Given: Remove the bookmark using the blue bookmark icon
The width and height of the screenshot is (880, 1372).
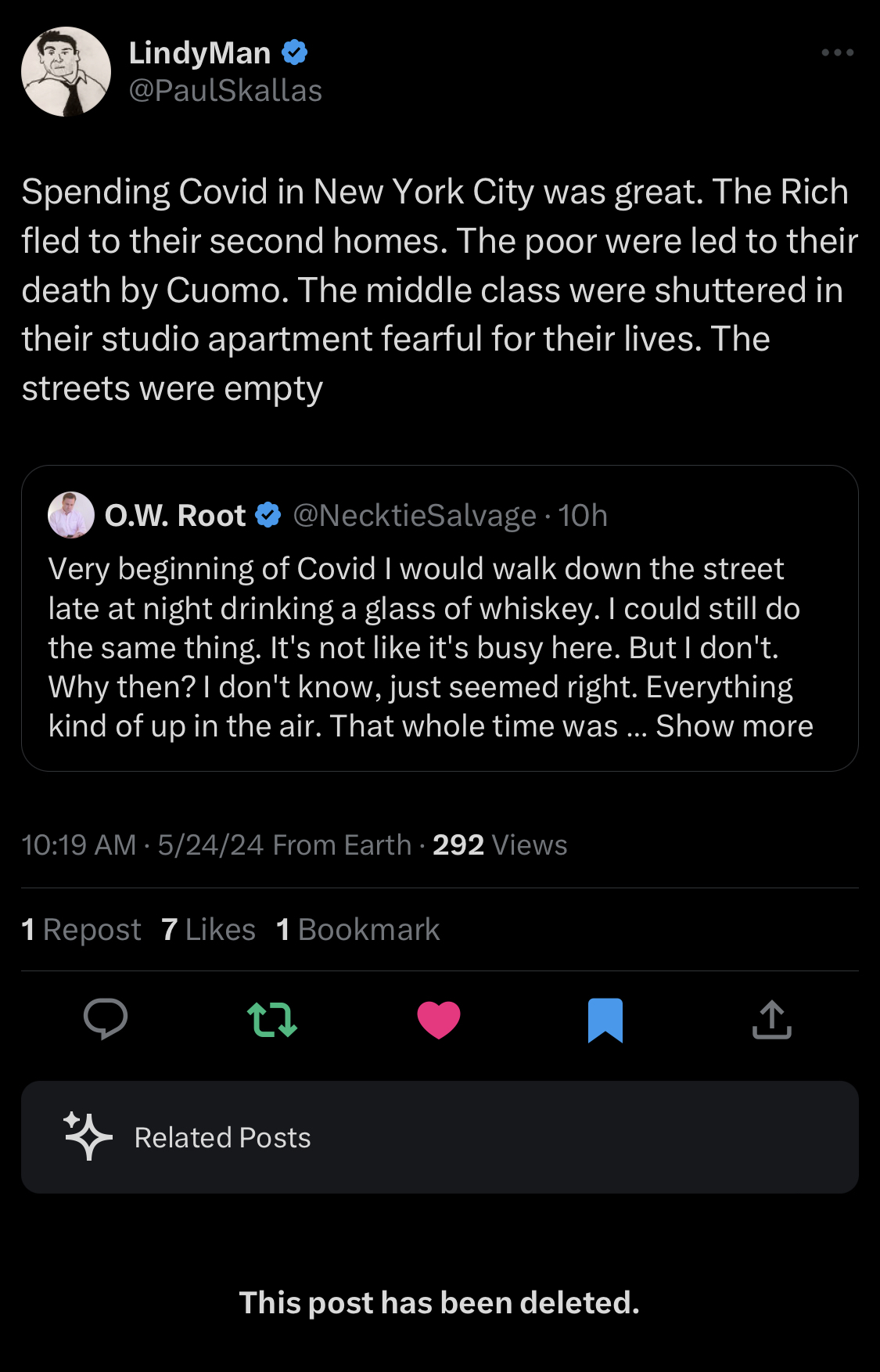Looking at the screenshot, I should [x=605, y=1020].
